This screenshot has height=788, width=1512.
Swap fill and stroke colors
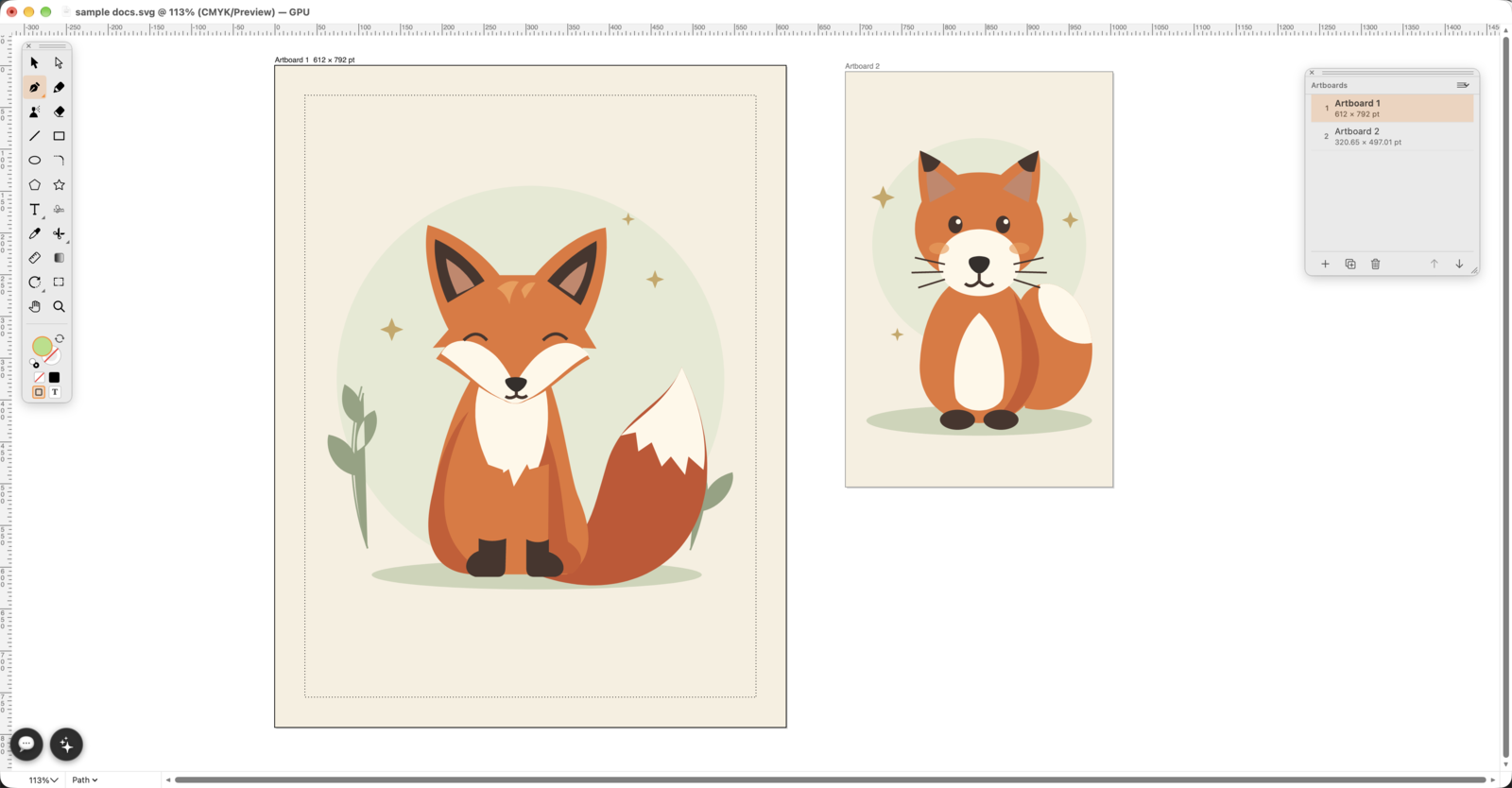point(60,338)
